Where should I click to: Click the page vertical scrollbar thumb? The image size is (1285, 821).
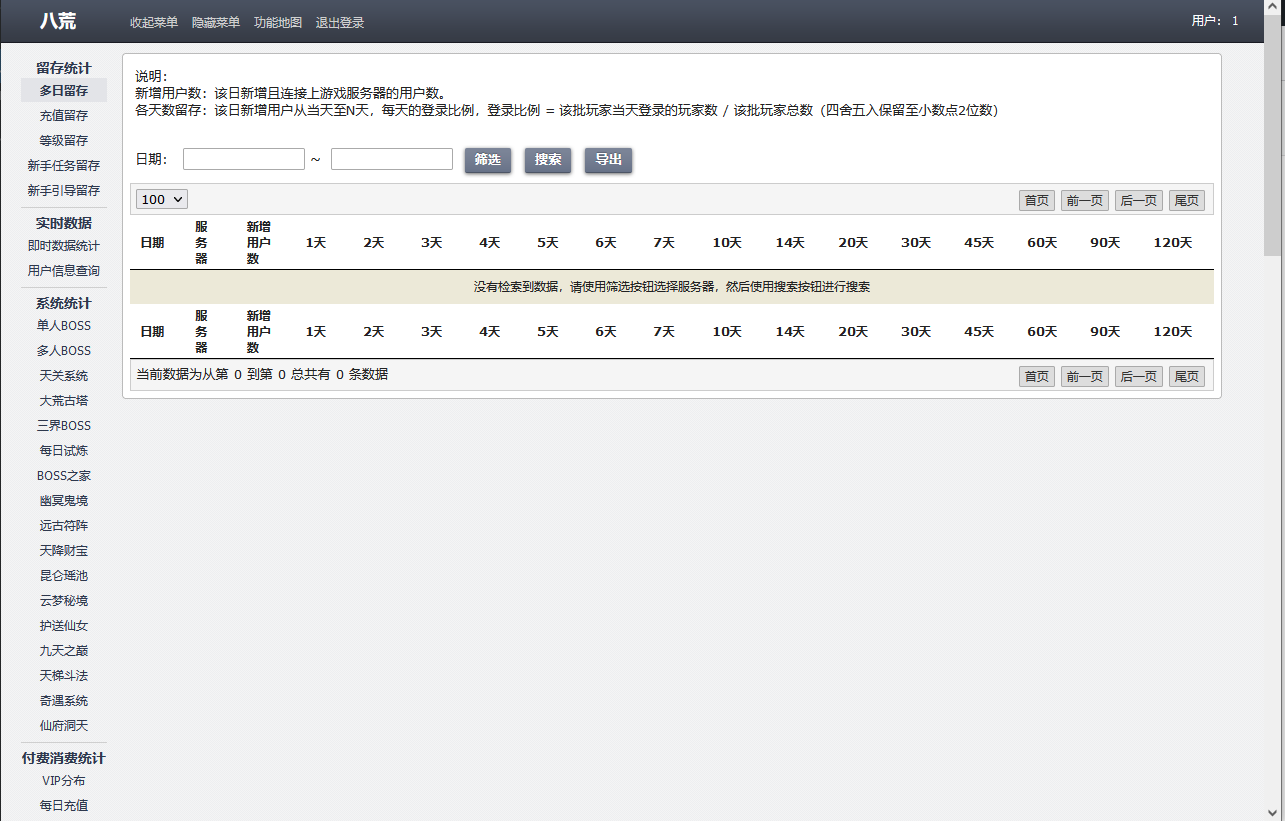(x=1273, y=137)
